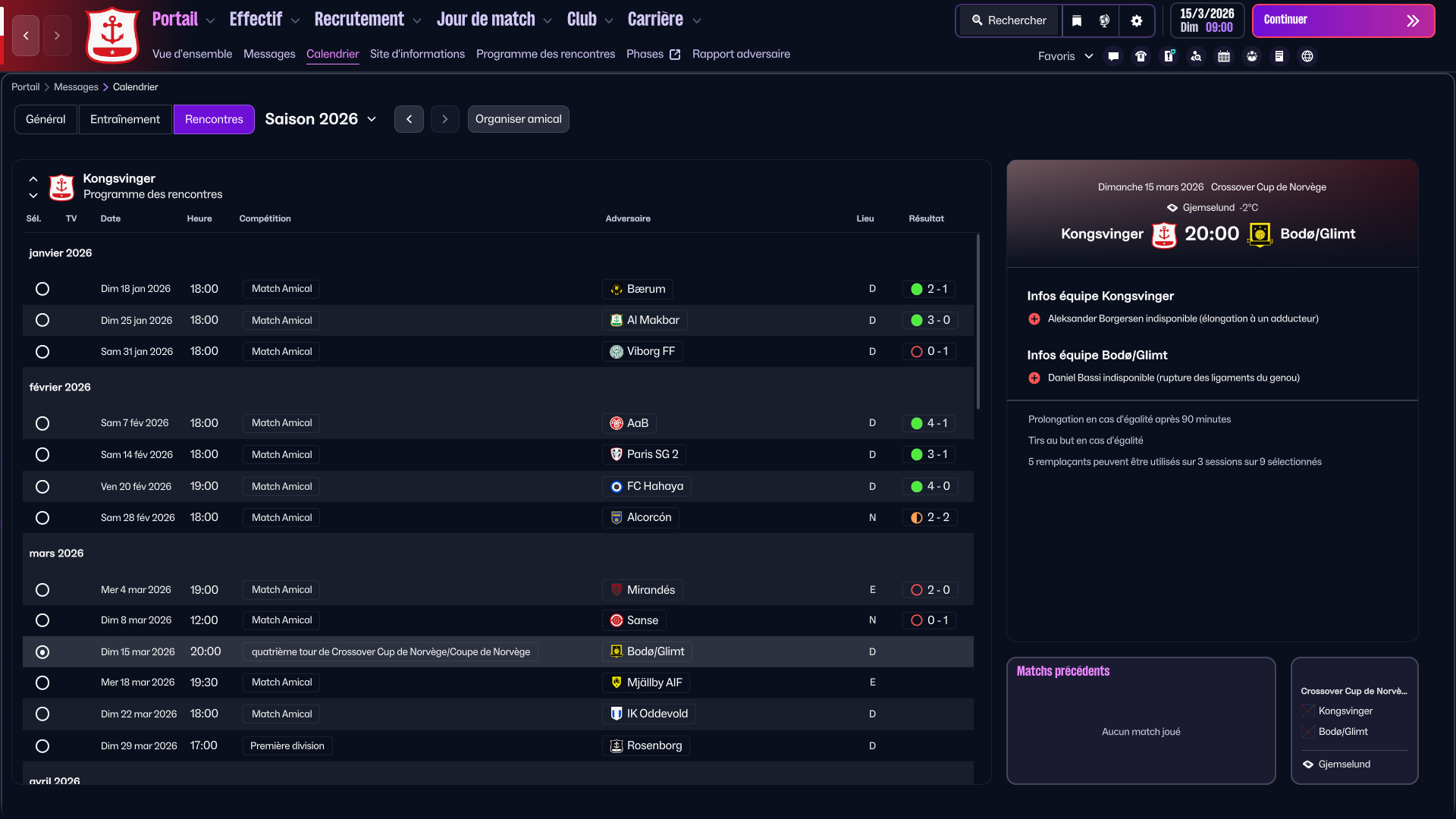Click the squad shirt shortcut icon

pos(1141,56)
